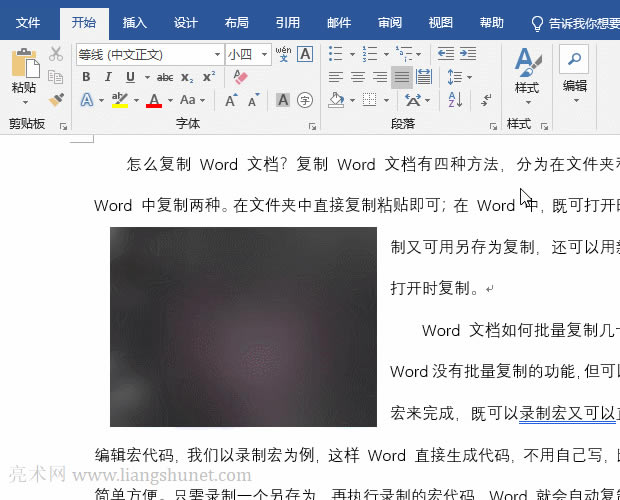Screen dimensions: 620x500
Task: Select the Format Painter brush
Action: pyautogui.click(x=56, y=100)
